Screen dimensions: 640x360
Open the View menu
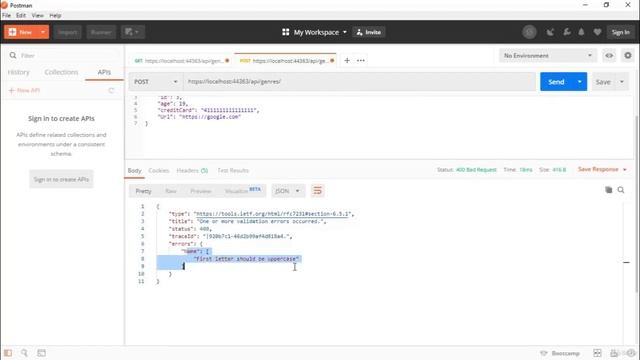(38, 16)
